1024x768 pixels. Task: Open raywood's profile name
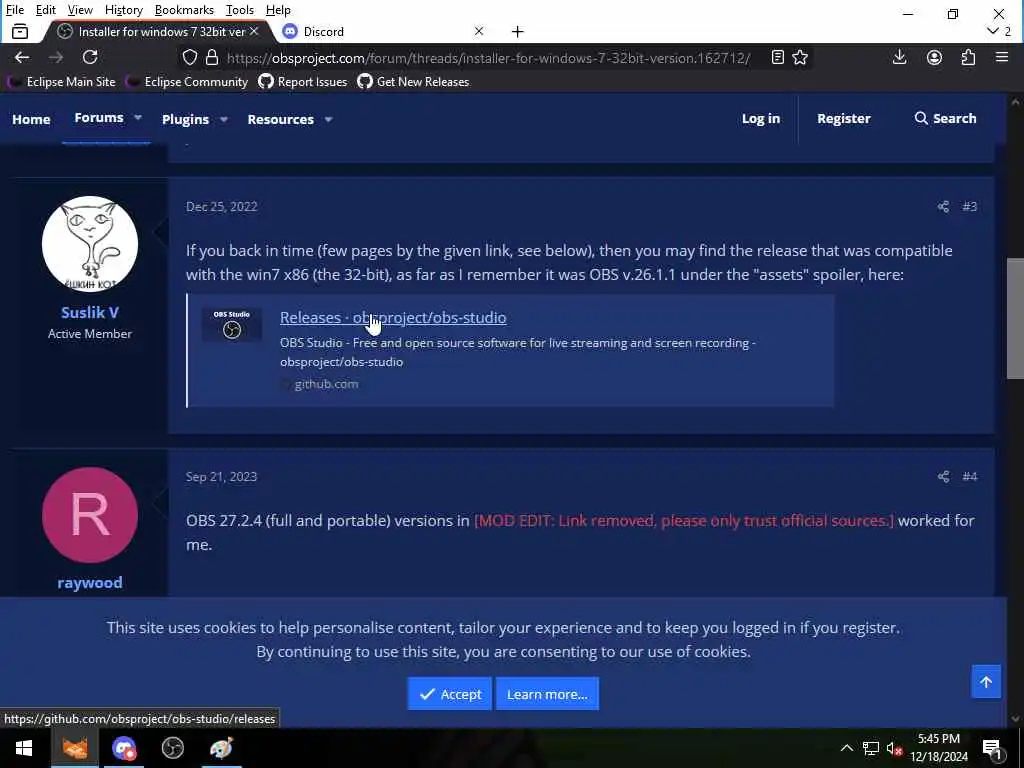[x=90, y=583]
